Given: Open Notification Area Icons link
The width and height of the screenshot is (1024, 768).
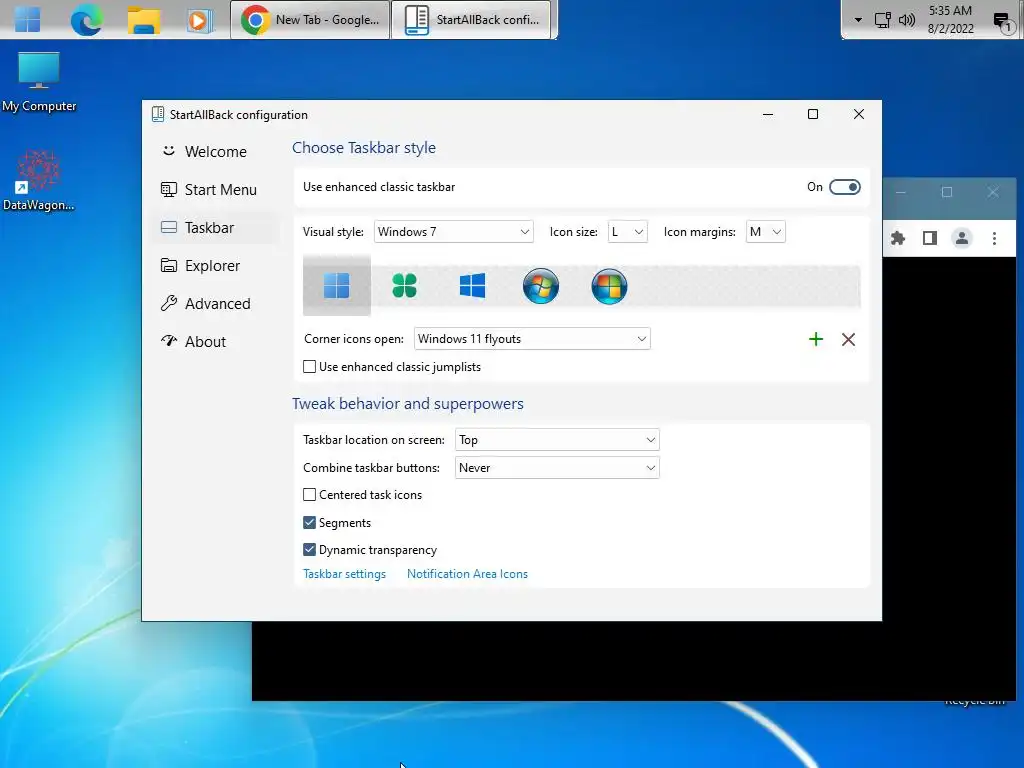Looking at the screenshot, I should 467,574.
